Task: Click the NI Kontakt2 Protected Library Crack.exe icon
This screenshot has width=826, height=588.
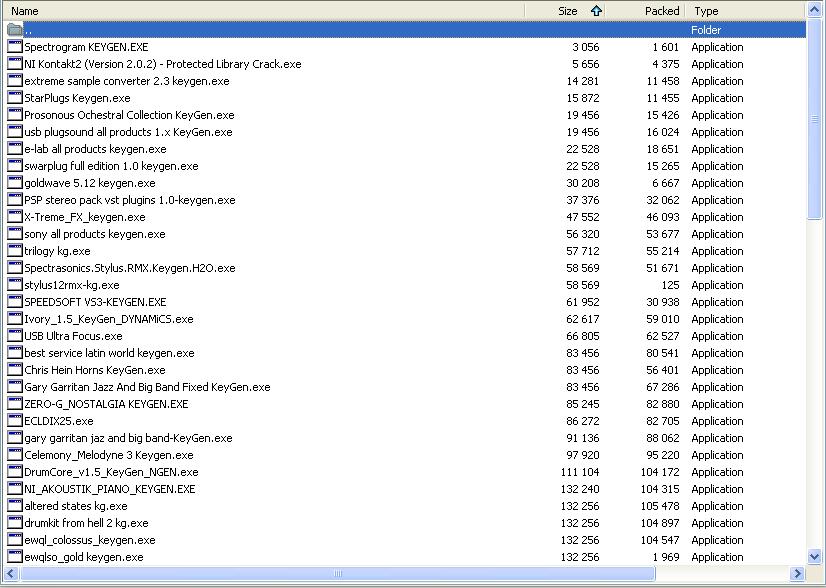Action: click(x=15, y=64)
